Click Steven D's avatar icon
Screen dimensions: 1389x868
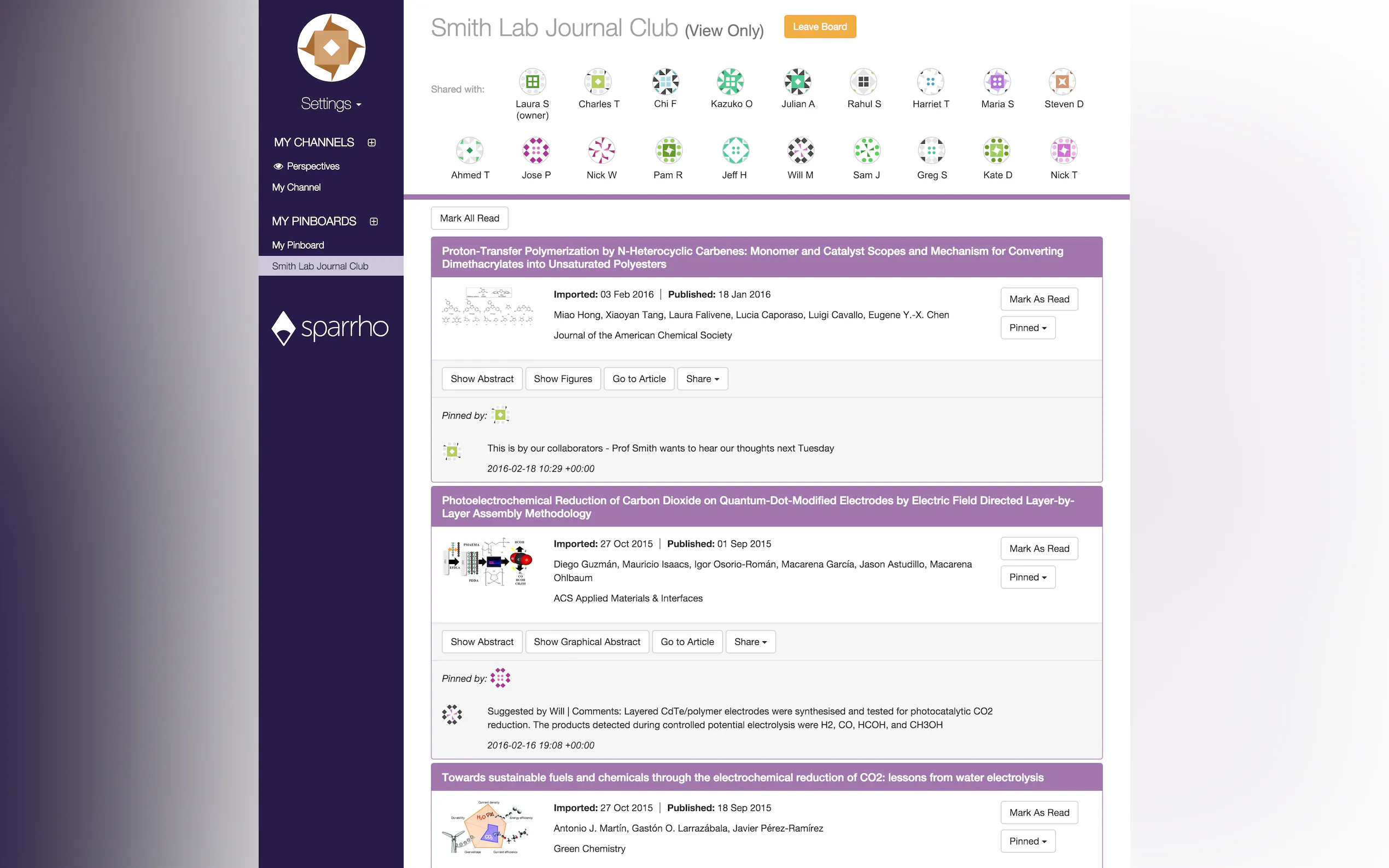pyautogui.click(x=1063, y=81)
